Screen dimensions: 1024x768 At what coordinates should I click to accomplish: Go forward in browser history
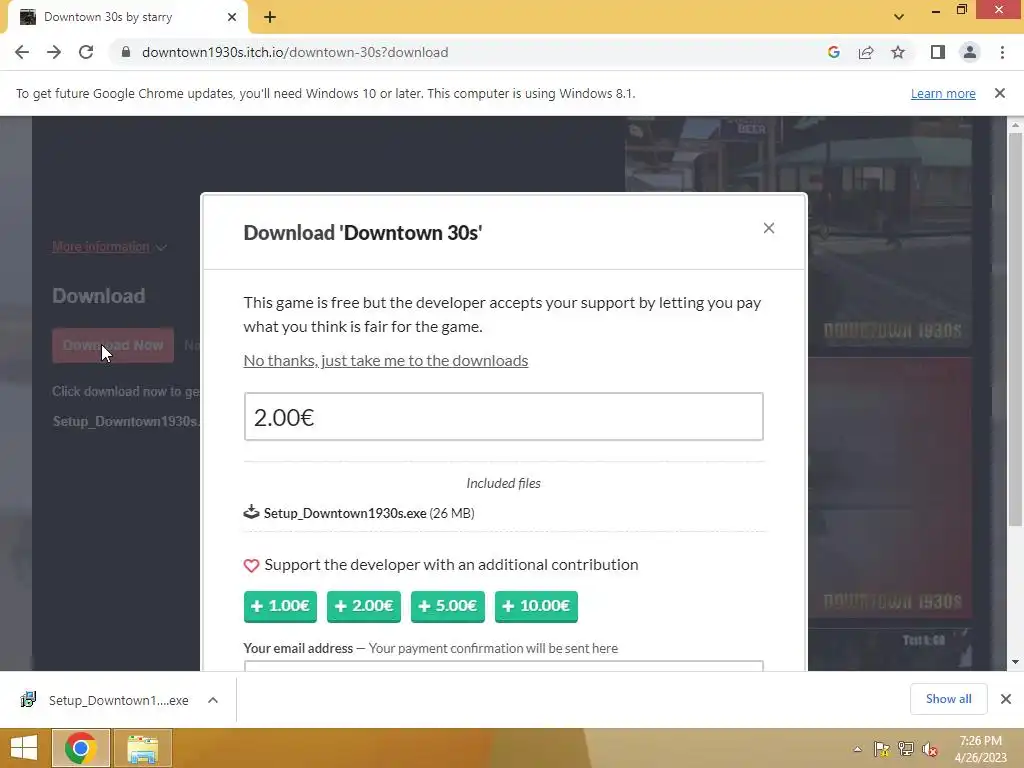click(x=54, y=52)
